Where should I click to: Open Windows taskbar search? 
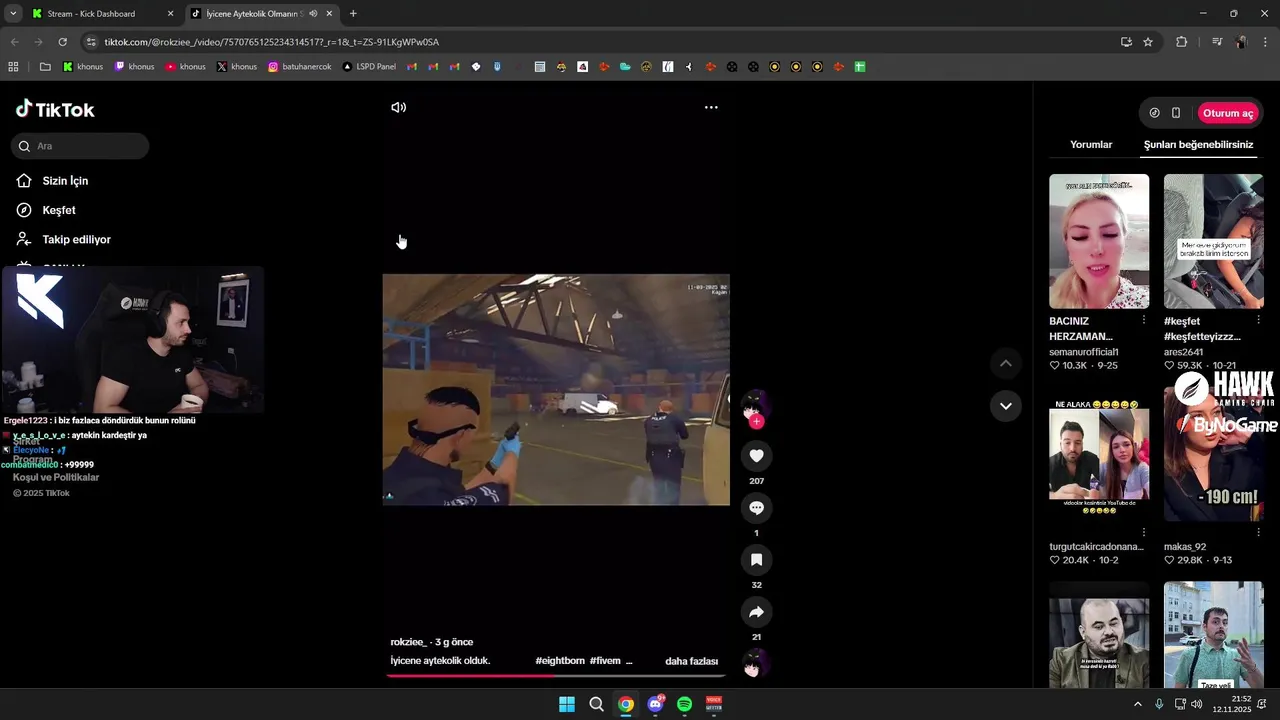596,704
